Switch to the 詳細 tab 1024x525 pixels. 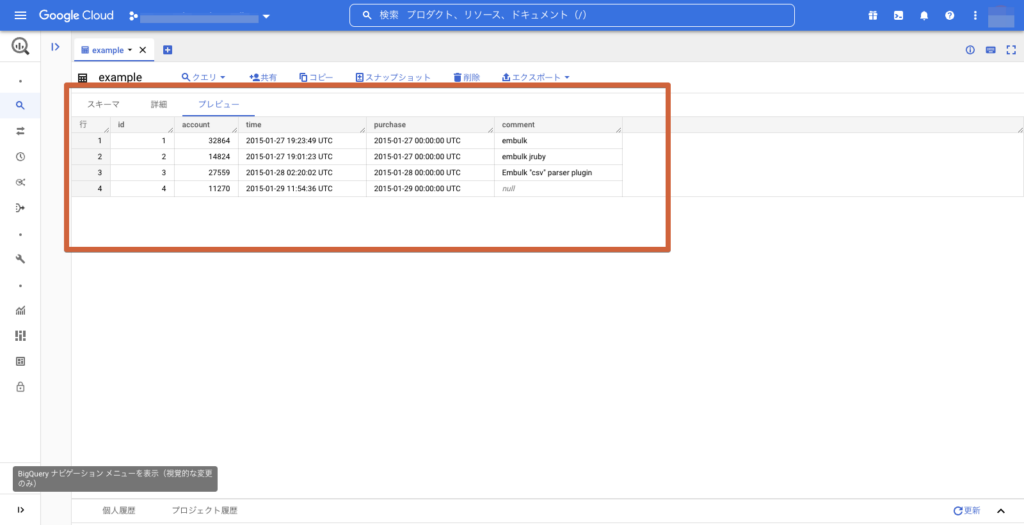coord(159,104)
